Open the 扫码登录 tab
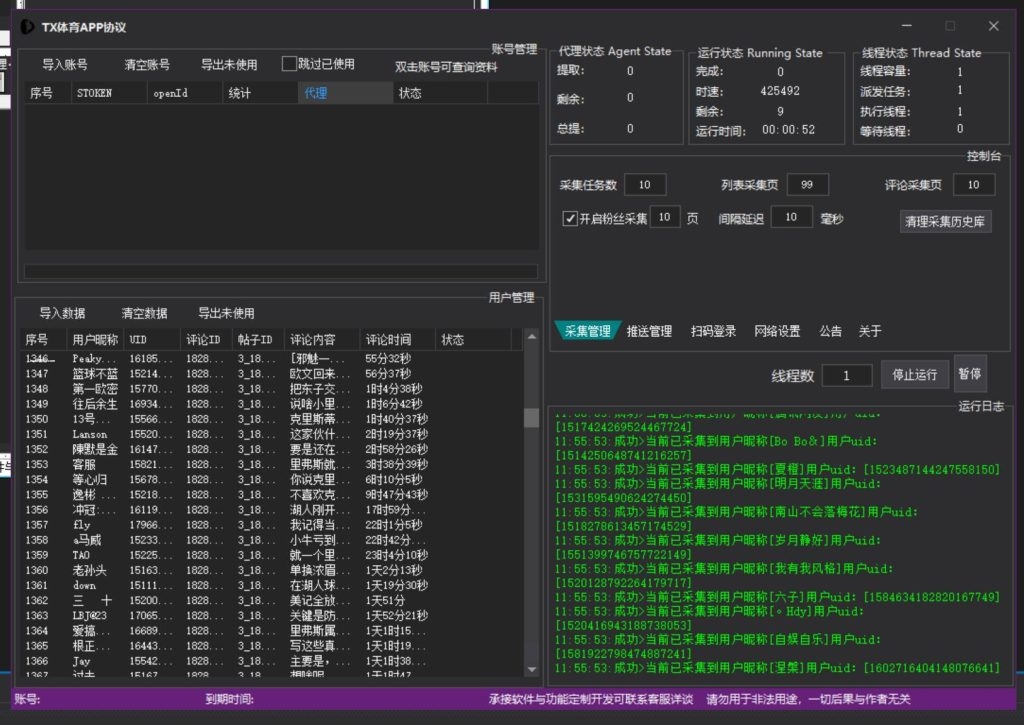Image resolution: width=1024 pixels, height=725 pixels. 714,330
